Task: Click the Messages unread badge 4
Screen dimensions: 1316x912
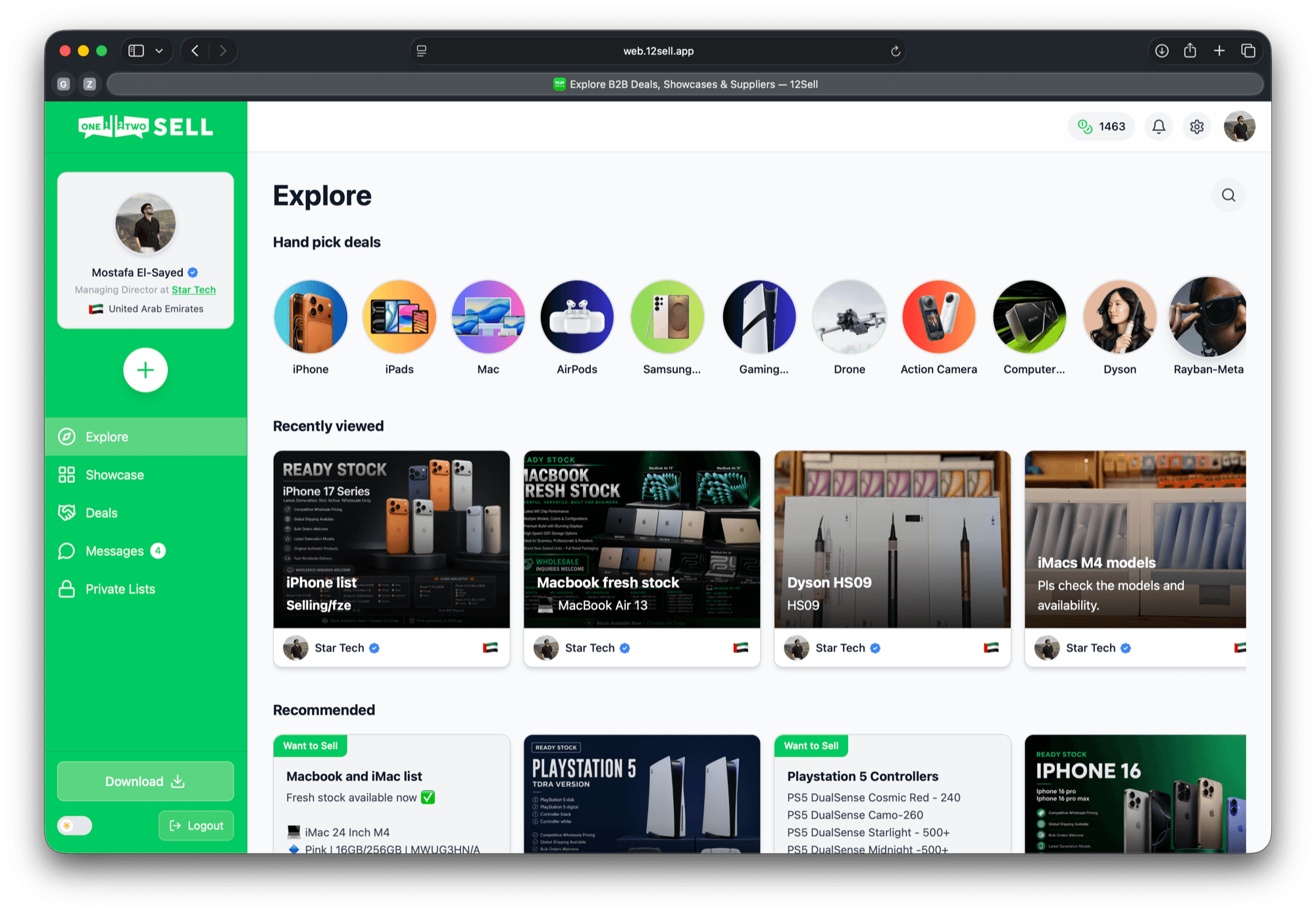Action: 158,551
